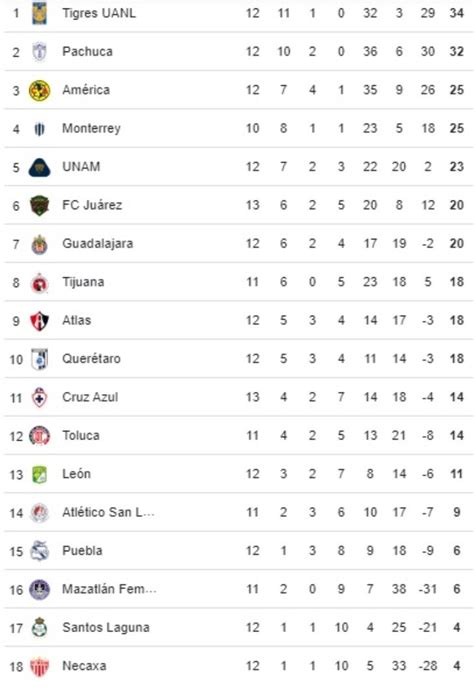Click Tigres UANL's 34 points value

[456, 13]
